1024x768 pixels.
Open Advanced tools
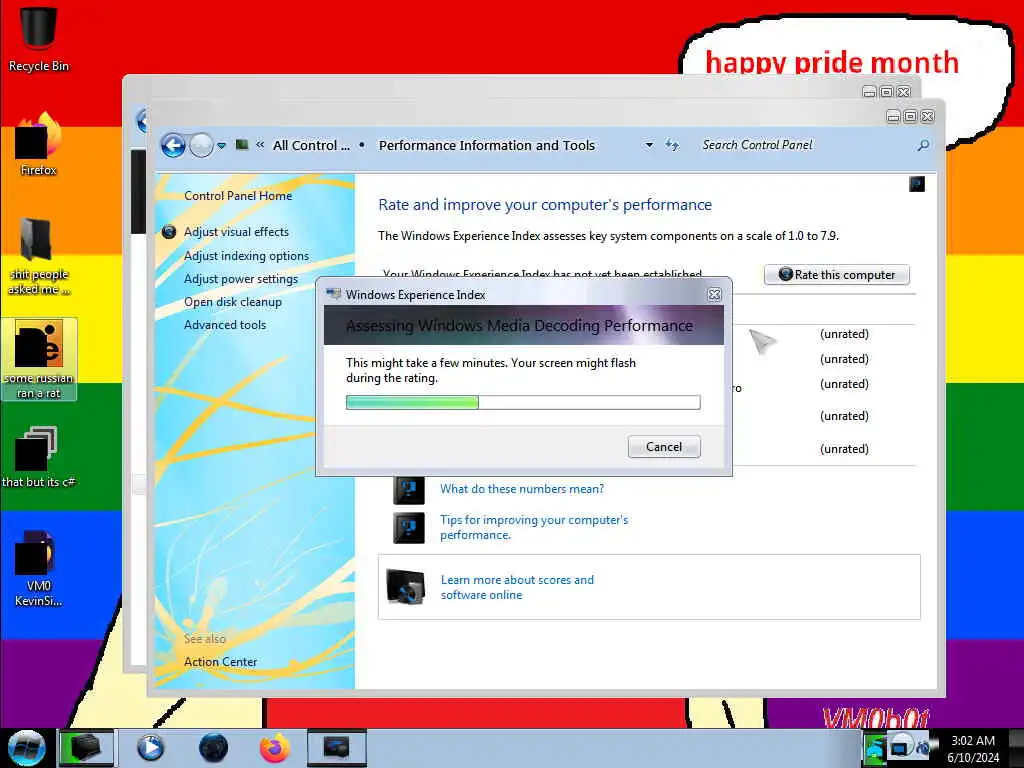225,325
